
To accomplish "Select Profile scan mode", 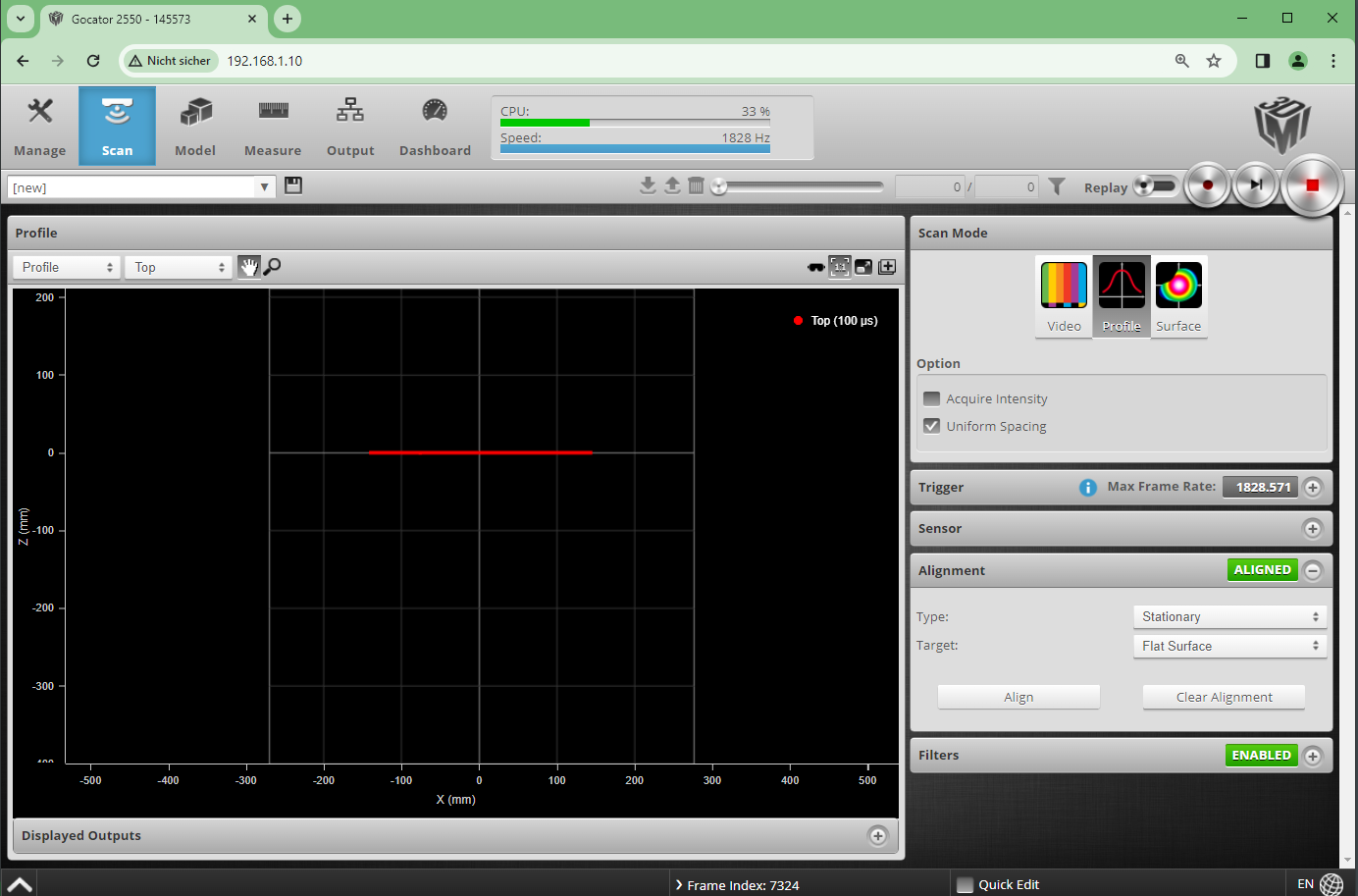I will click(1122, 297).
